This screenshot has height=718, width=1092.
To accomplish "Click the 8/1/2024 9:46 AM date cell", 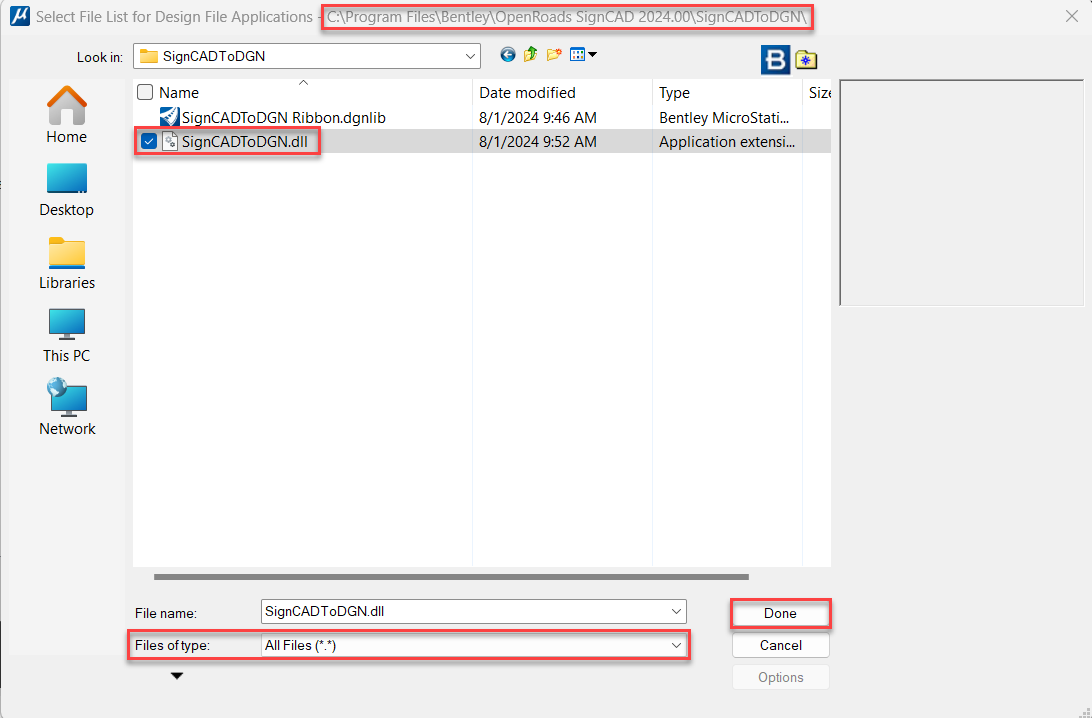I will click(x=538, y=117).
